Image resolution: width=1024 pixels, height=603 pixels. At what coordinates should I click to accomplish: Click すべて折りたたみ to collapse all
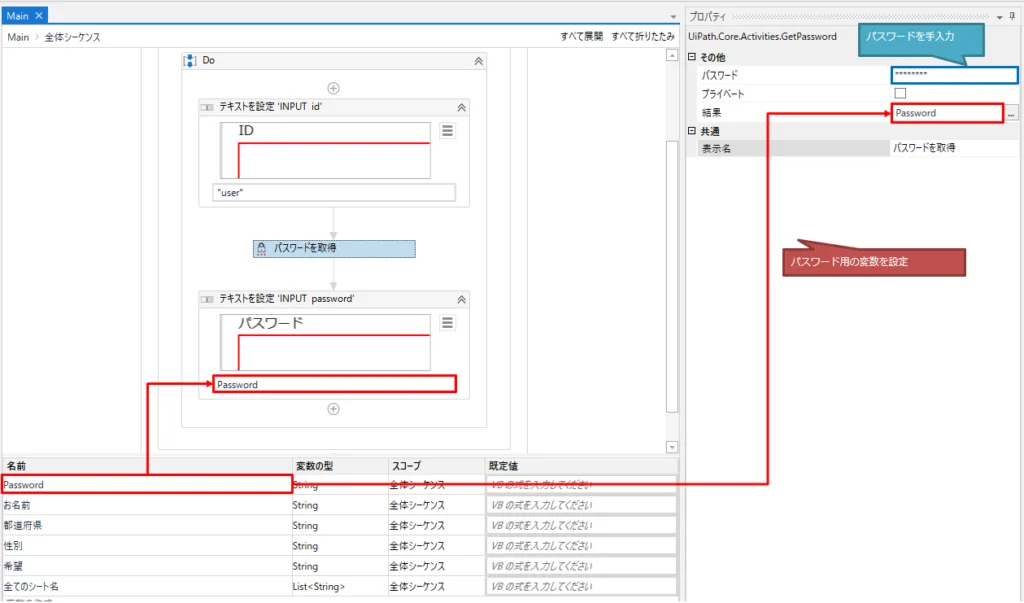[643, 37]
